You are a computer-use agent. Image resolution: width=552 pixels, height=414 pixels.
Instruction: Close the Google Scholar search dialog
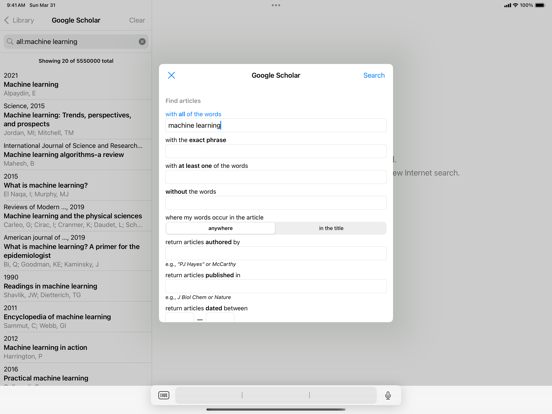tap(171, 75)
